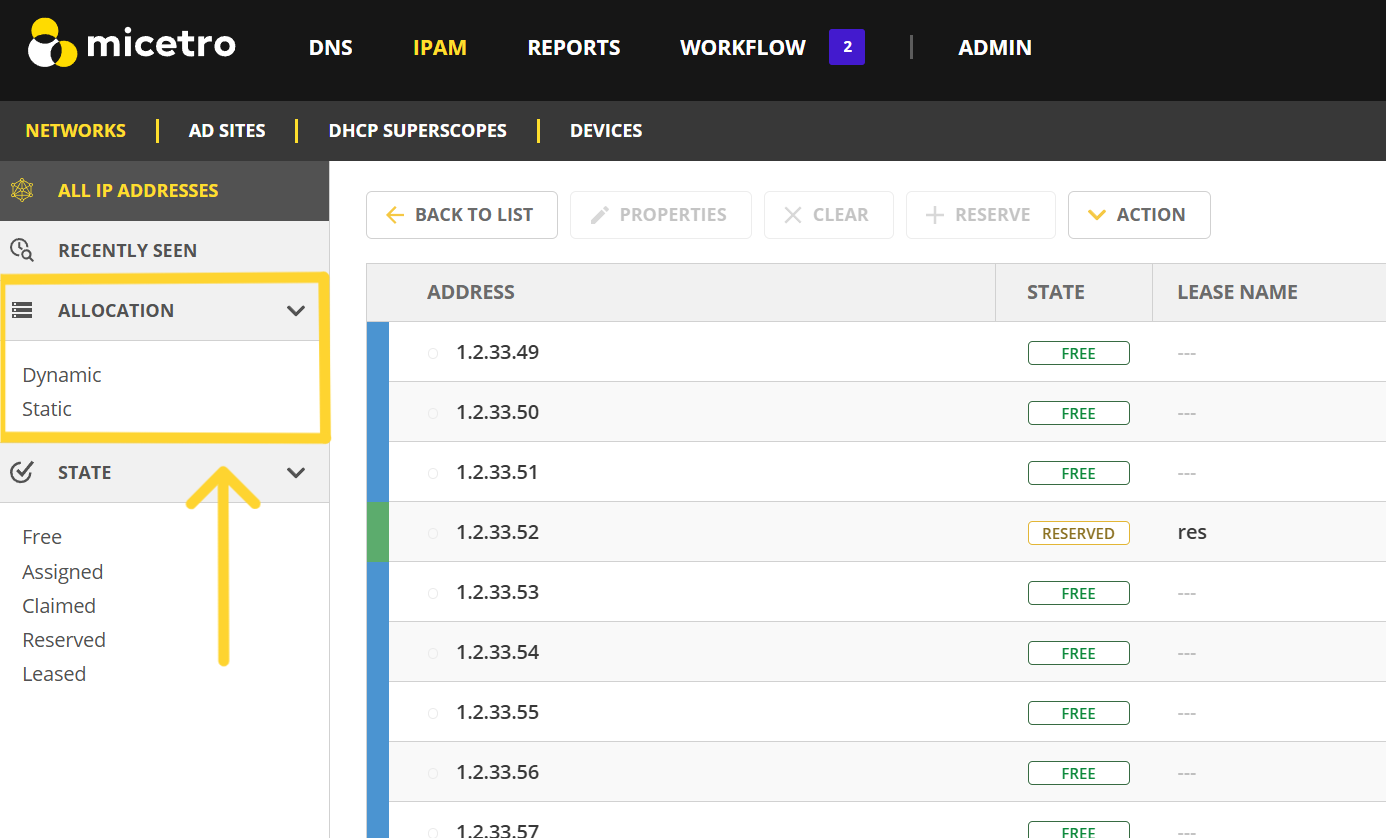Click the RESERVED state badge
The width and height of the screenshot is (1386, 838).
(x=1078, y=533)
